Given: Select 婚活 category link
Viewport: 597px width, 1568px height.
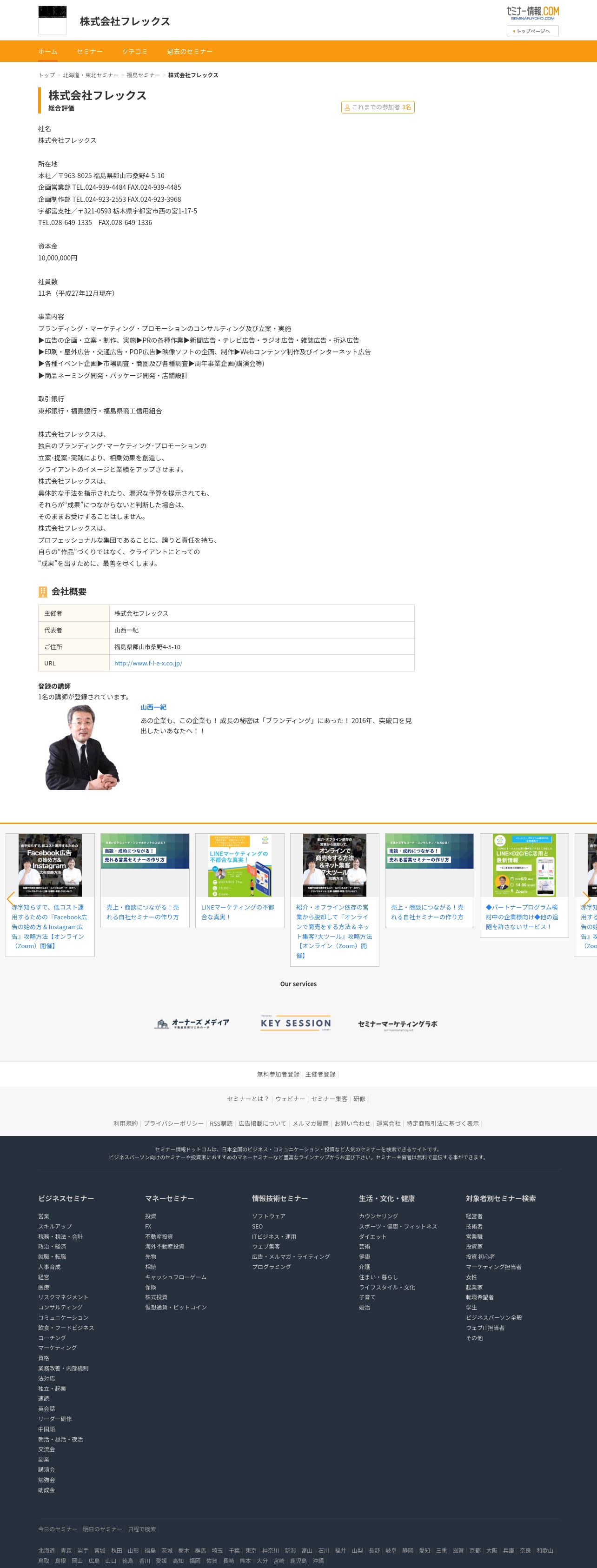Looking at the screenshot, I should 365,1307.
